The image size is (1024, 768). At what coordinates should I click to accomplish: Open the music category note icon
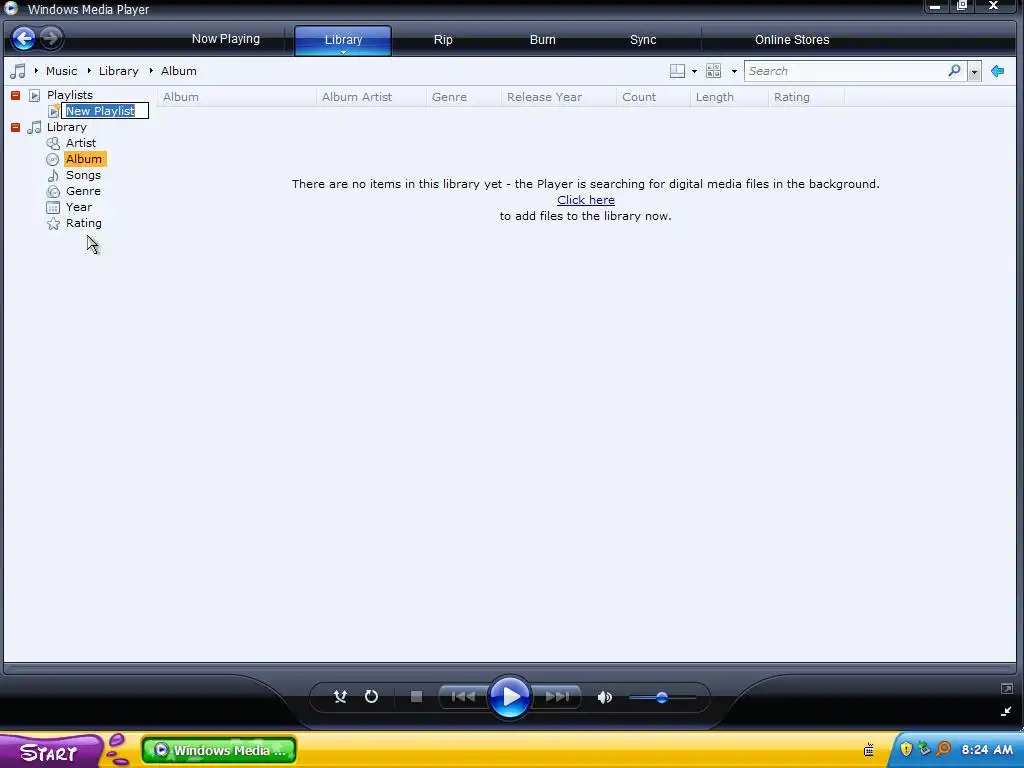(x=18, y=71)
